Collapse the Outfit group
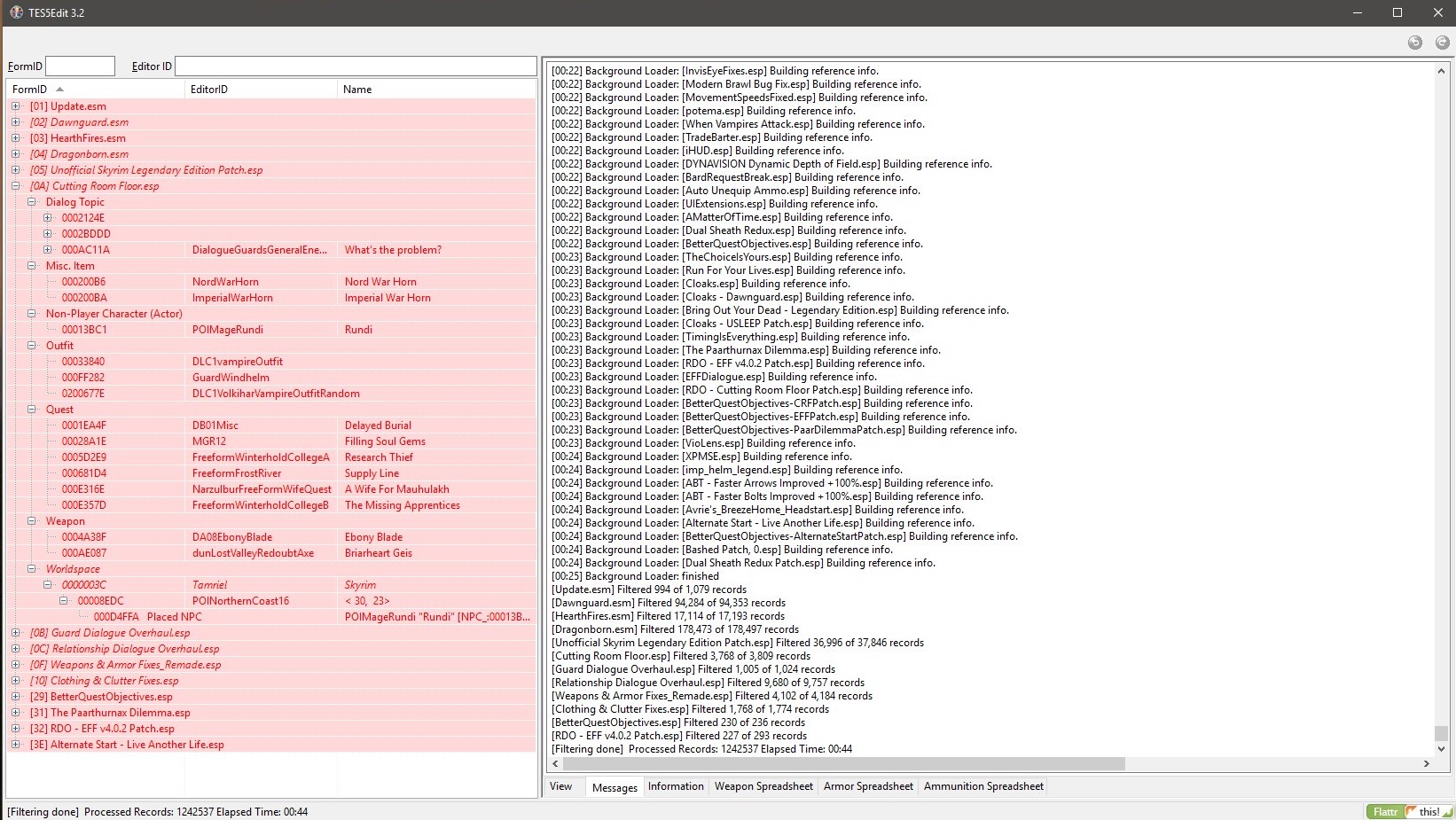Image resolution: width=1456 pixels, height=820 pixels. click(32, 346)
